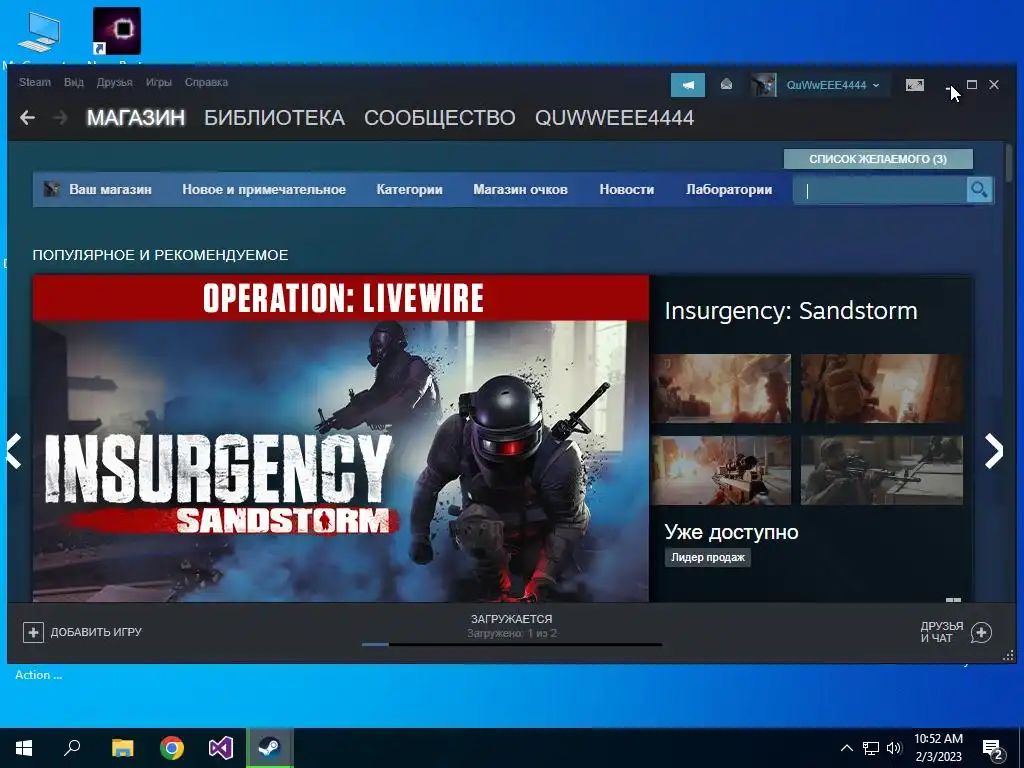This screenshot has width=1024, height=768.
Task: Open the Вид menu
Action: [x=74, y=82]
